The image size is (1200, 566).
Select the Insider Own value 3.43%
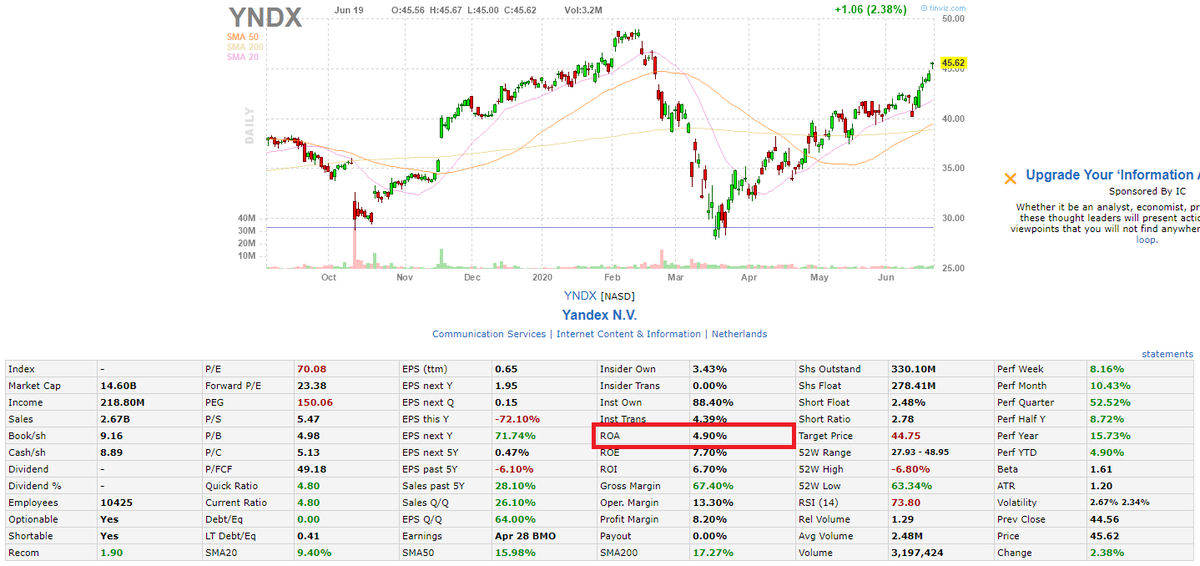[x=709, y=369]
